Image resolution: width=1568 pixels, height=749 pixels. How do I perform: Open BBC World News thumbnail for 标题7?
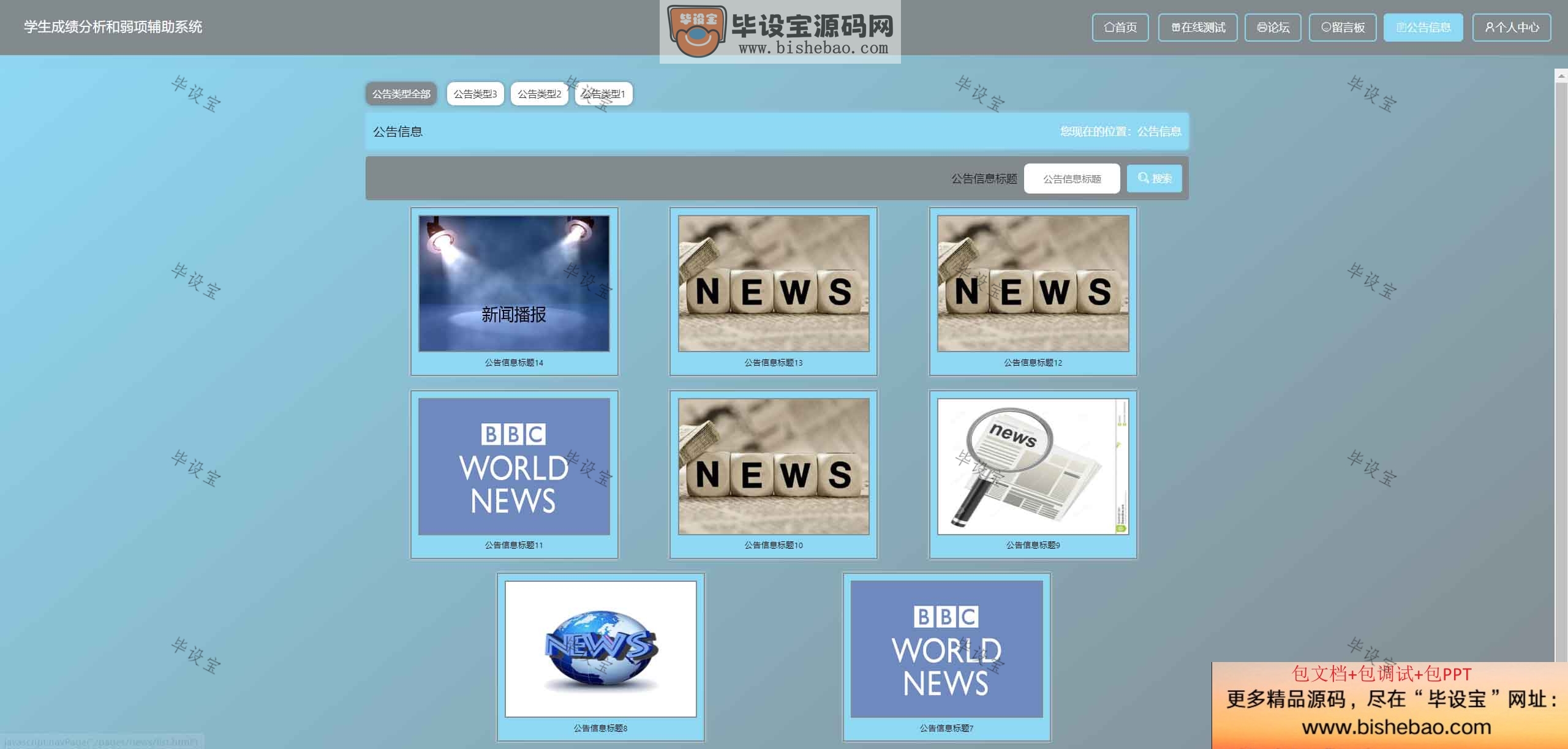[x=946, y=649]
